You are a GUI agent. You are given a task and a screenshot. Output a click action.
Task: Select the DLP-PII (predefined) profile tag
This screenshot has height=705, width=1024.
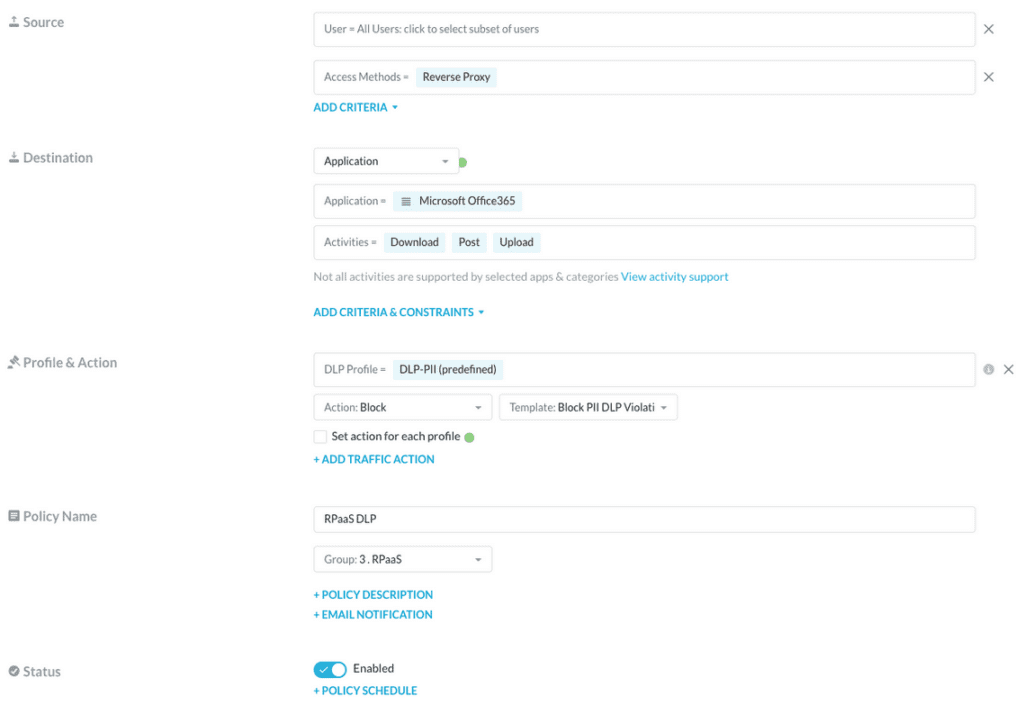(x=447, y=369)
